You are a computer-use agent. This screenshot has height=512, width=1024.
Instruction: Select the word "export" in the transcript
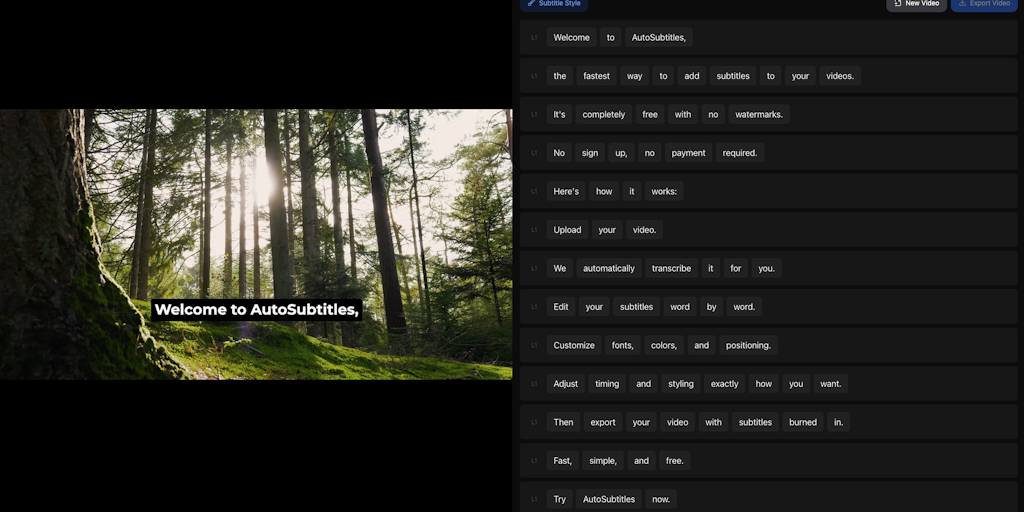point(603,423)
